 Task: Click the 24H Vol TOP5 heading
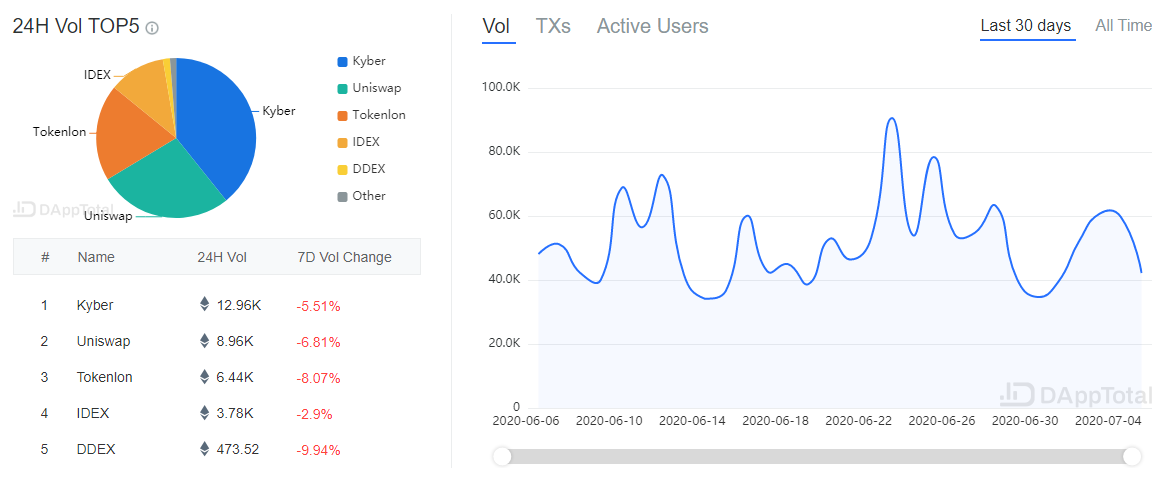pos(75,27)
